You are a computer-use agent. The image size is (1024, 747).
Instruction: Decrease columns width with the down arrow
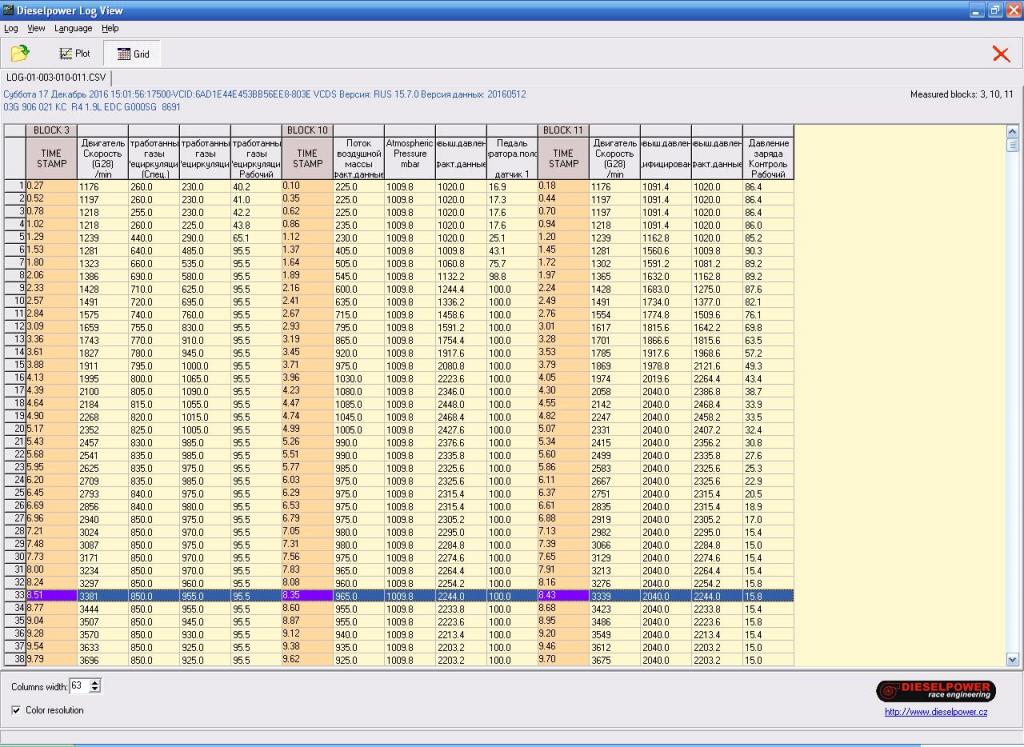[x=95, y=690]
